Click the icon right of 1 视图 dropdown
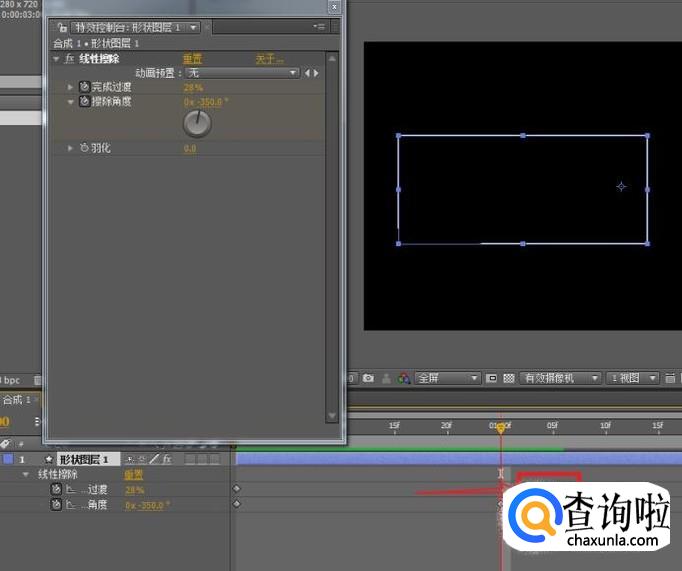 pyautogui.click(x=670, y=378)
